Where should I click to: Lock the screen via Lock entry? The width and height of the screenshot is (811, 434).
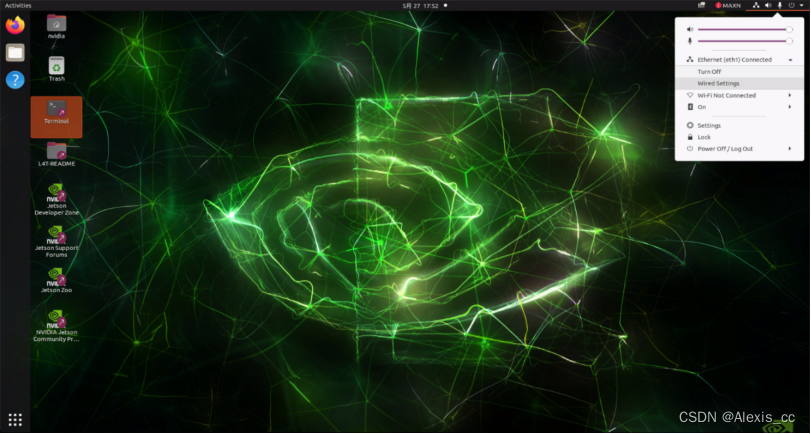739,138
